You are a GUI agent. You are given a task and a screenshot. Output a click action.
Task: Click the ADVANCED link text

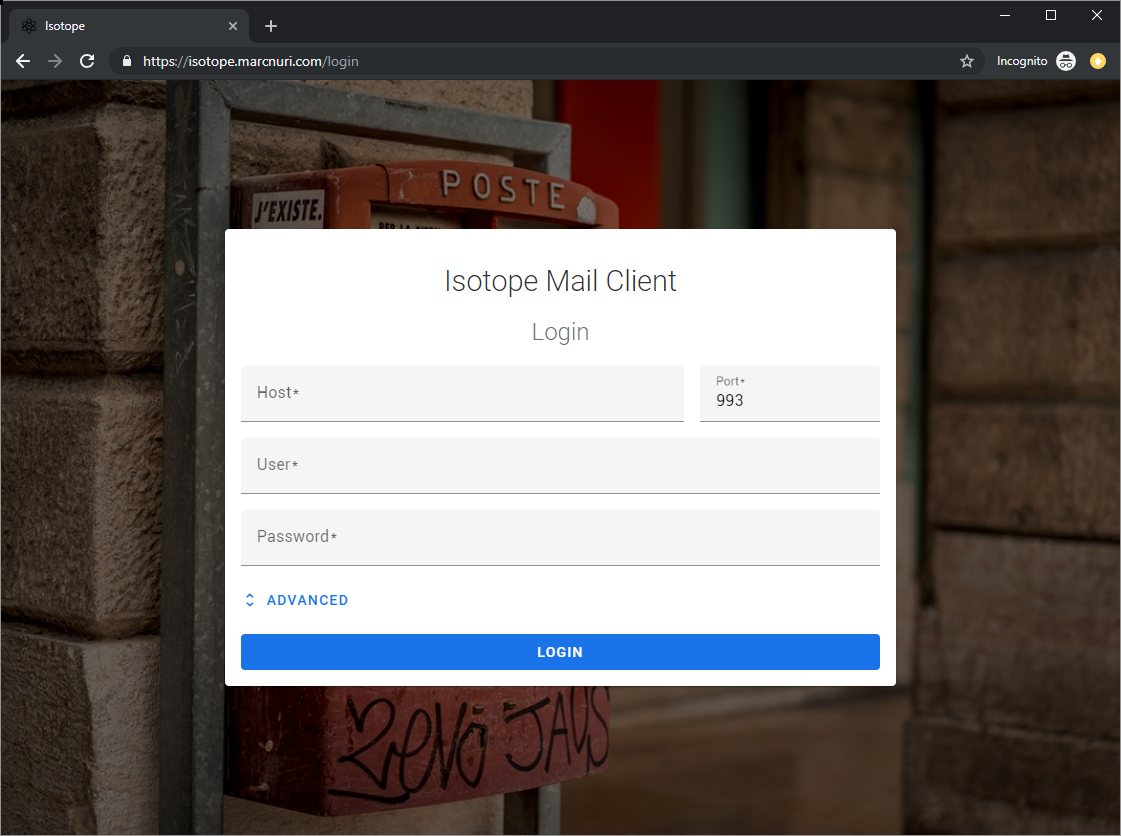point(307,599)
